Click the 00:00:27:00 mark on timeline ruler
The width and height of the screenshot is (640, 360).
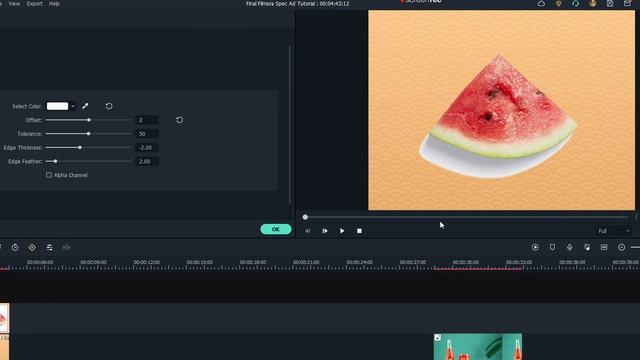tap(413, 262)
